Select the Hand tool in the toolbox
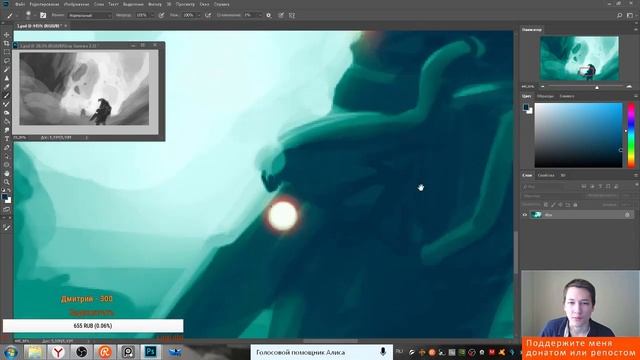 tap(7, 173)
